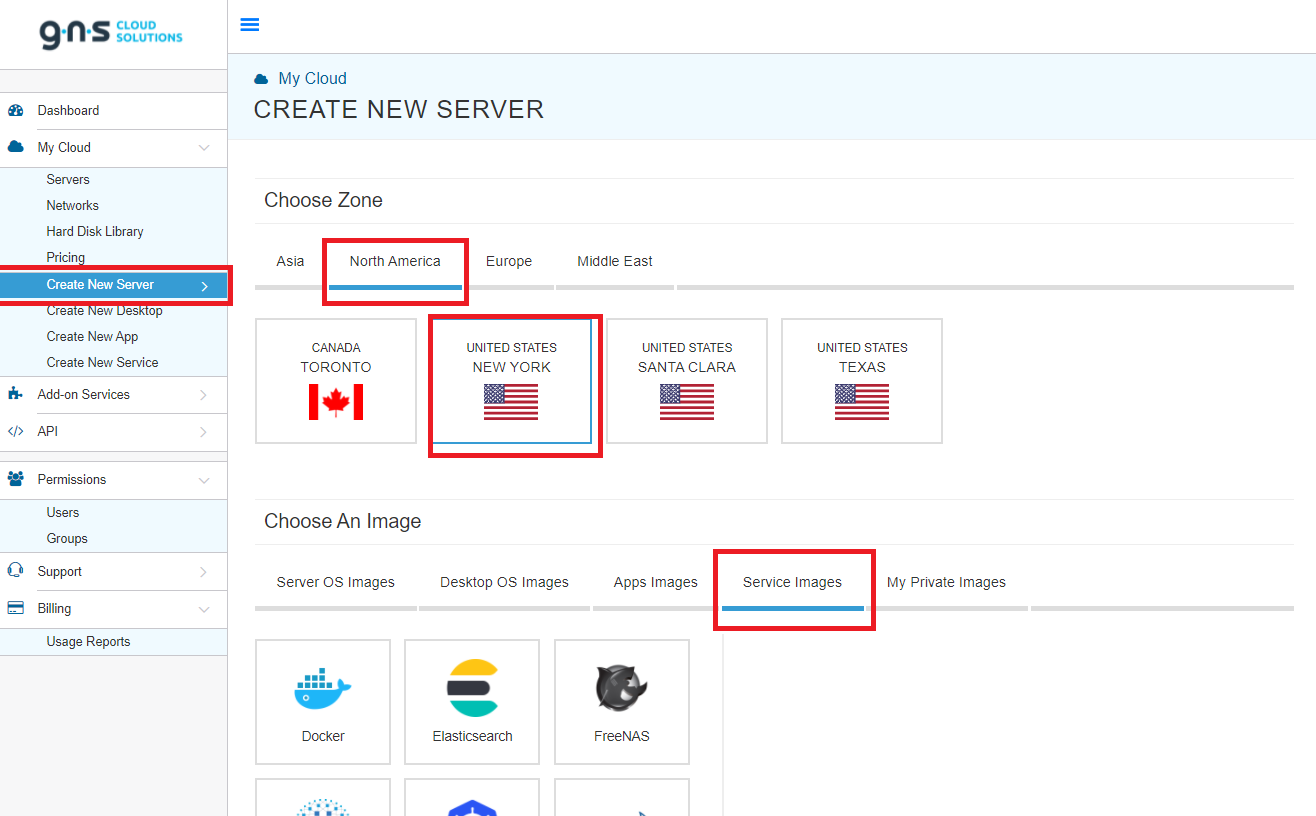This screenshot has height=816, width=1316.
Task: Click the My Cloud breadcrumb link
Action: click(x=313, y=79)
